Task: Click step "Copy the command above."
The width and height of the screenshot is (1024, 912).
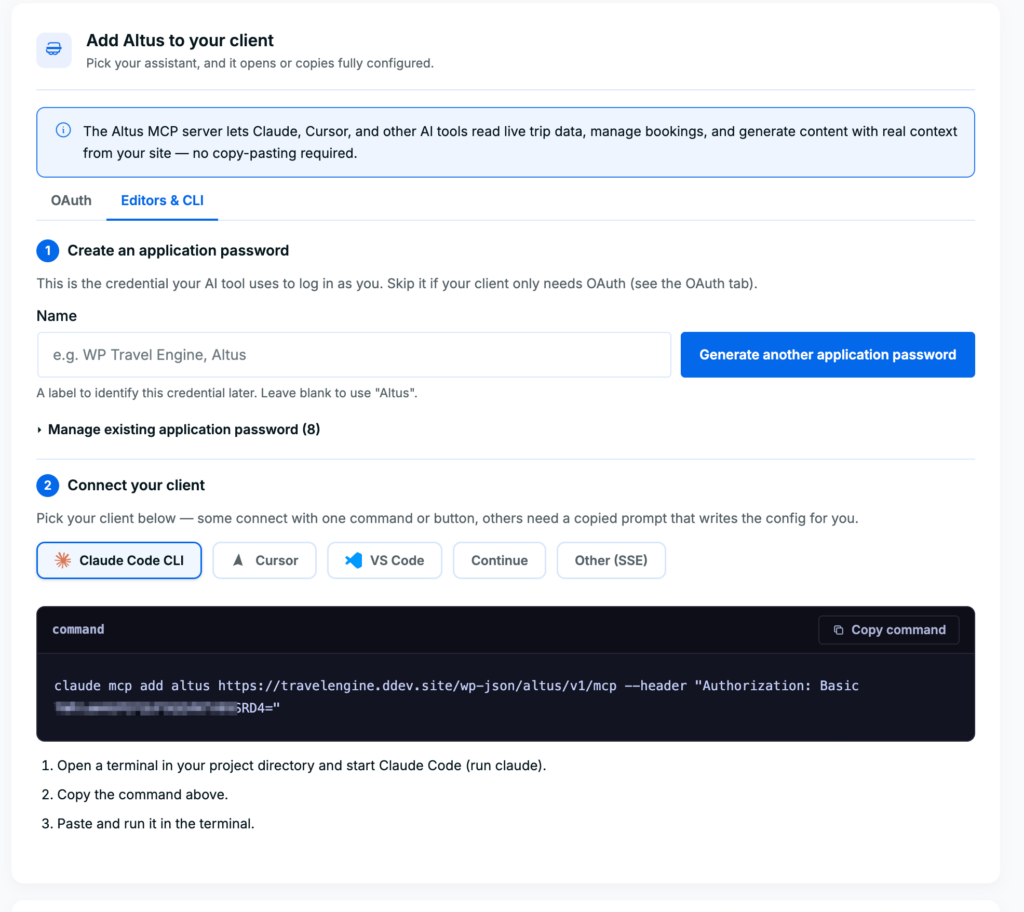Action: (x=142, y=794)
